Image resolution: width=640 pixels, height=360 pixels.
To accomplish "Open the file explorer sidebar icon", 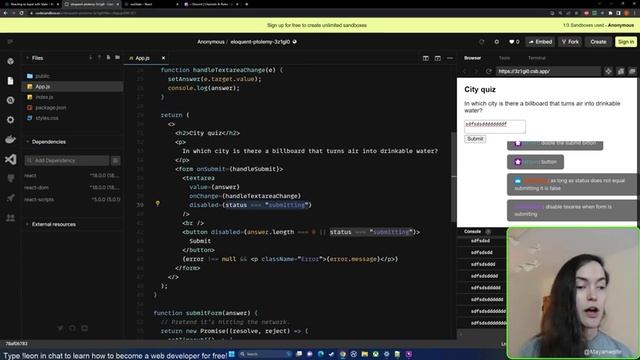I will click(x=11, y=81).
